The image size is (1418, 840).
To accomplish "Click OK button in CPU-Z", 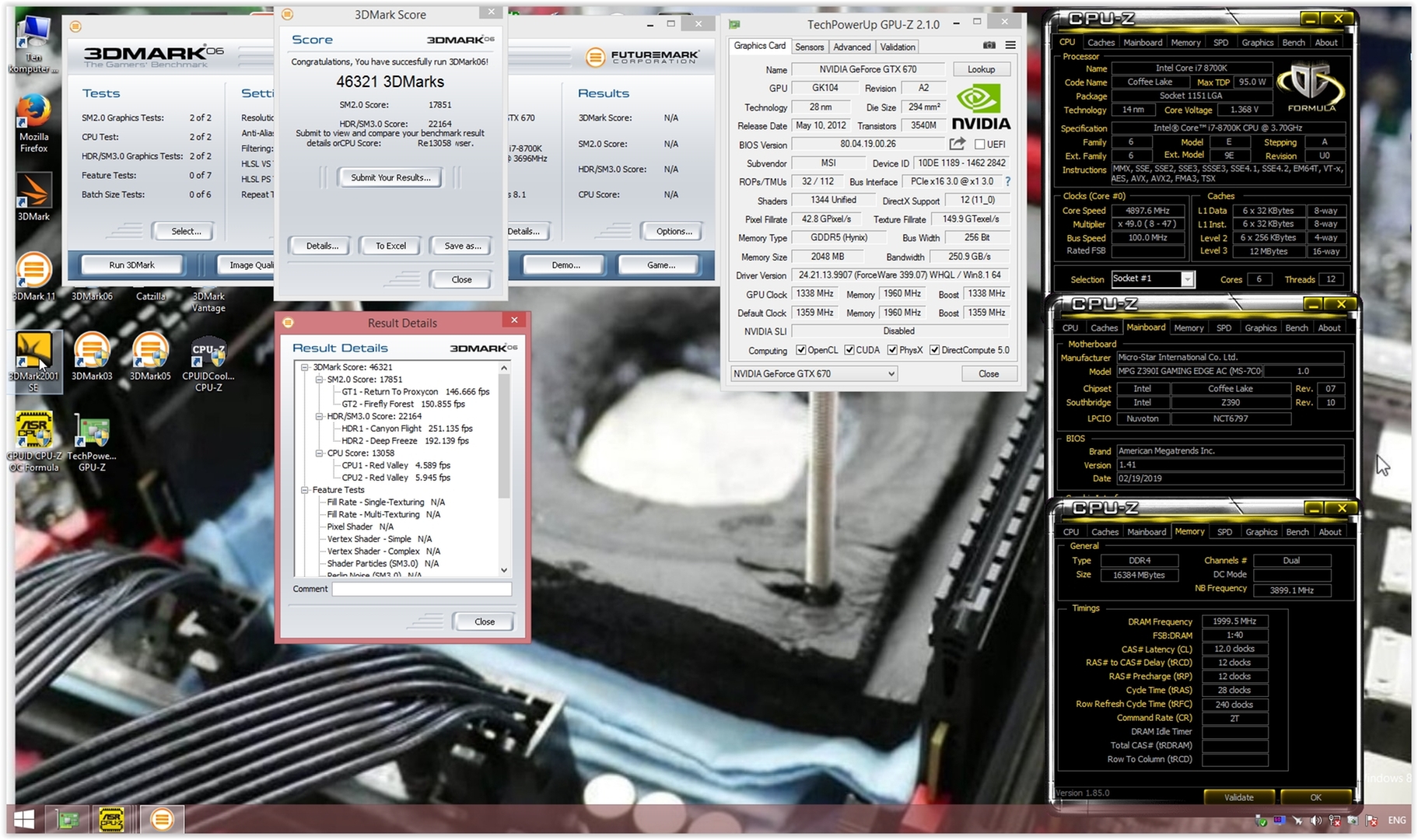I will [x=1315, y=797].
